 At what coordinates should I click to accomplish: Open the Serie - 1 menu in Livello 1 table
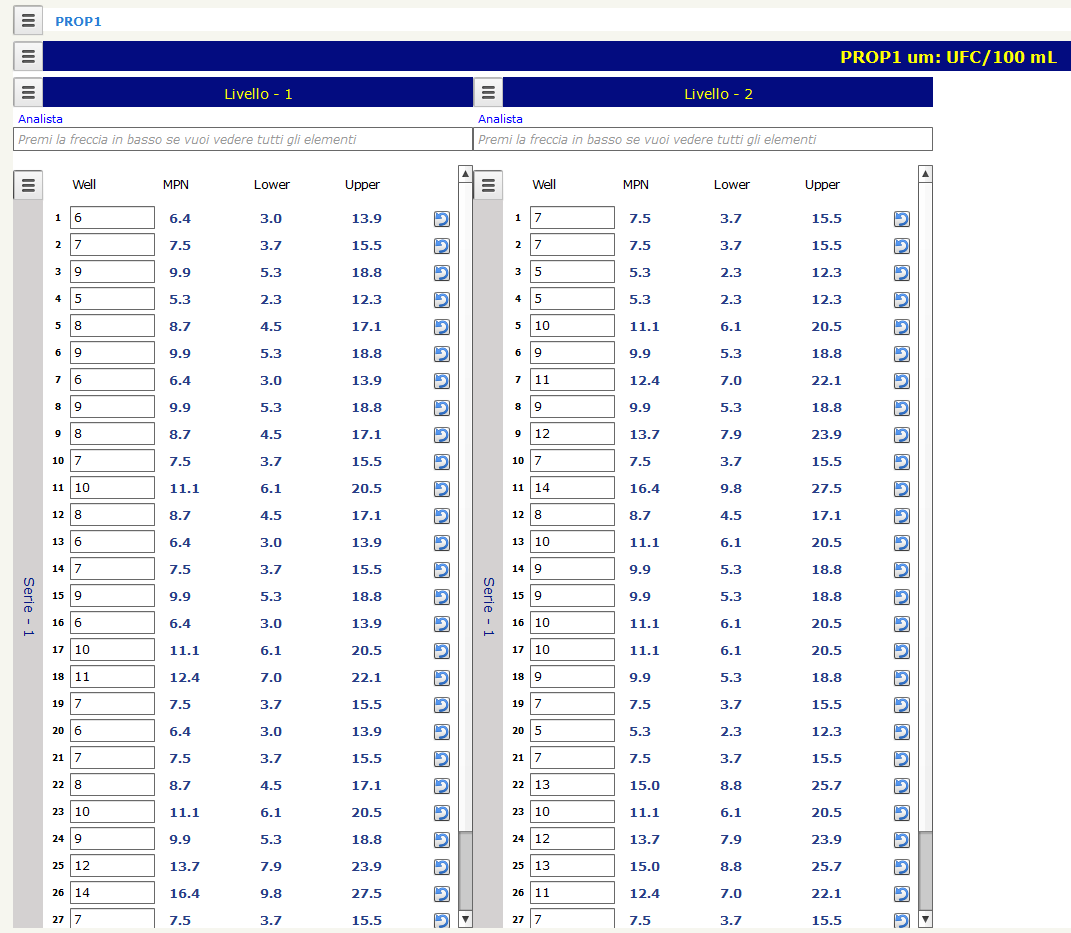click(28, 185)
